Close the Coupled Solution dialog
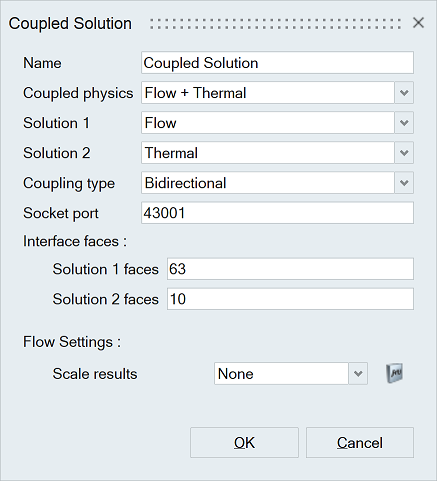 point(418,23)
